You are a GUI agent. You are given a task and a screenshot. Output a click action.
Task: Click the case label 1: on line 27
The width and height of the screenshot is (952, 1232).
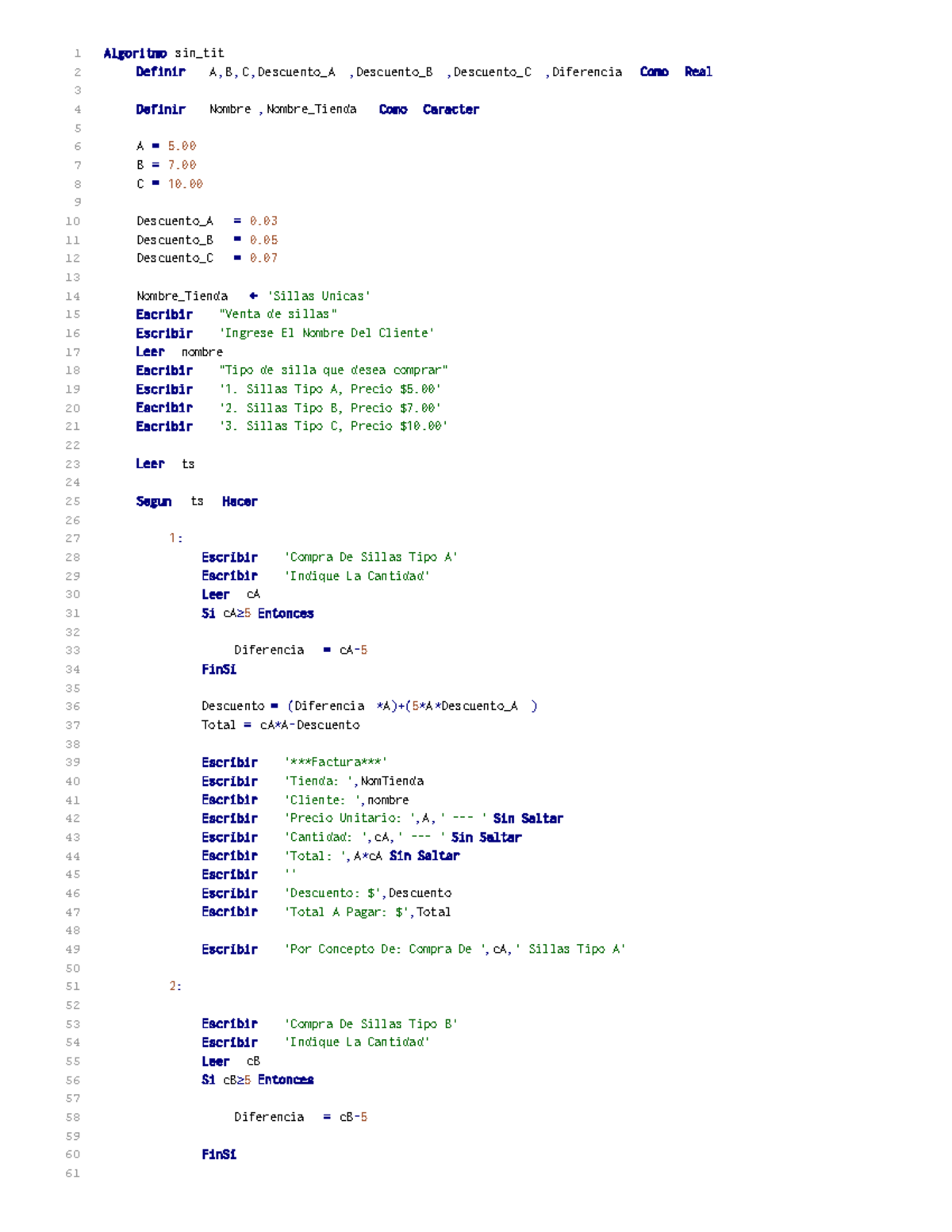[175, 538]
